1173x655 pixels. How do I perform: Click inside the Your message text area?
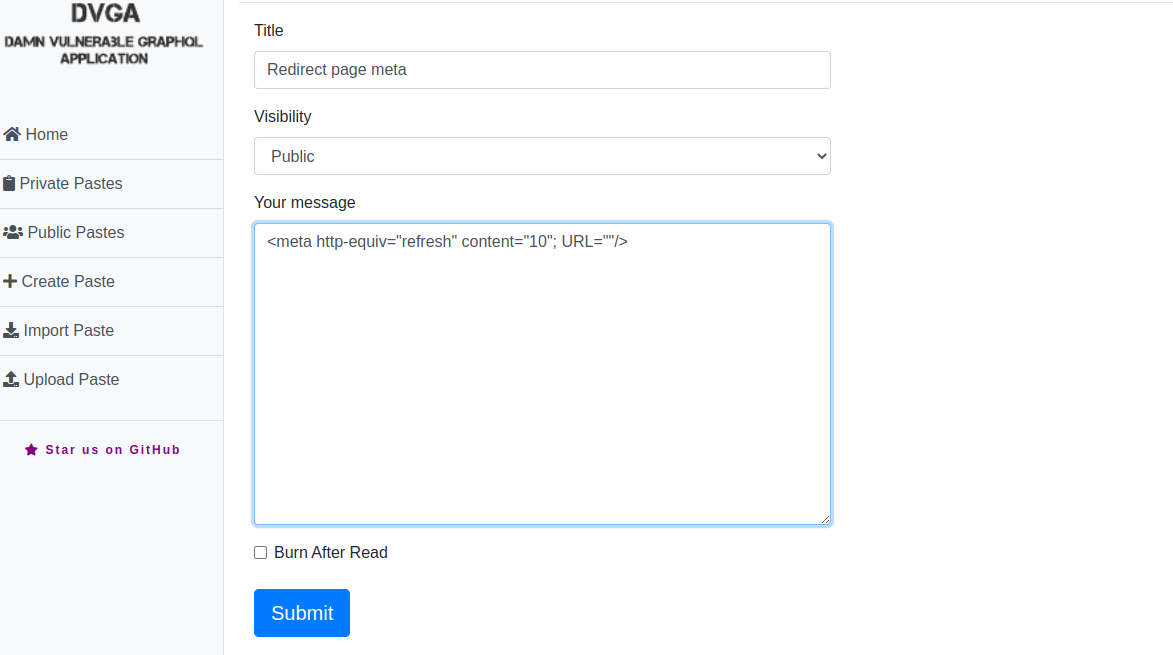[x=542, y=380]
